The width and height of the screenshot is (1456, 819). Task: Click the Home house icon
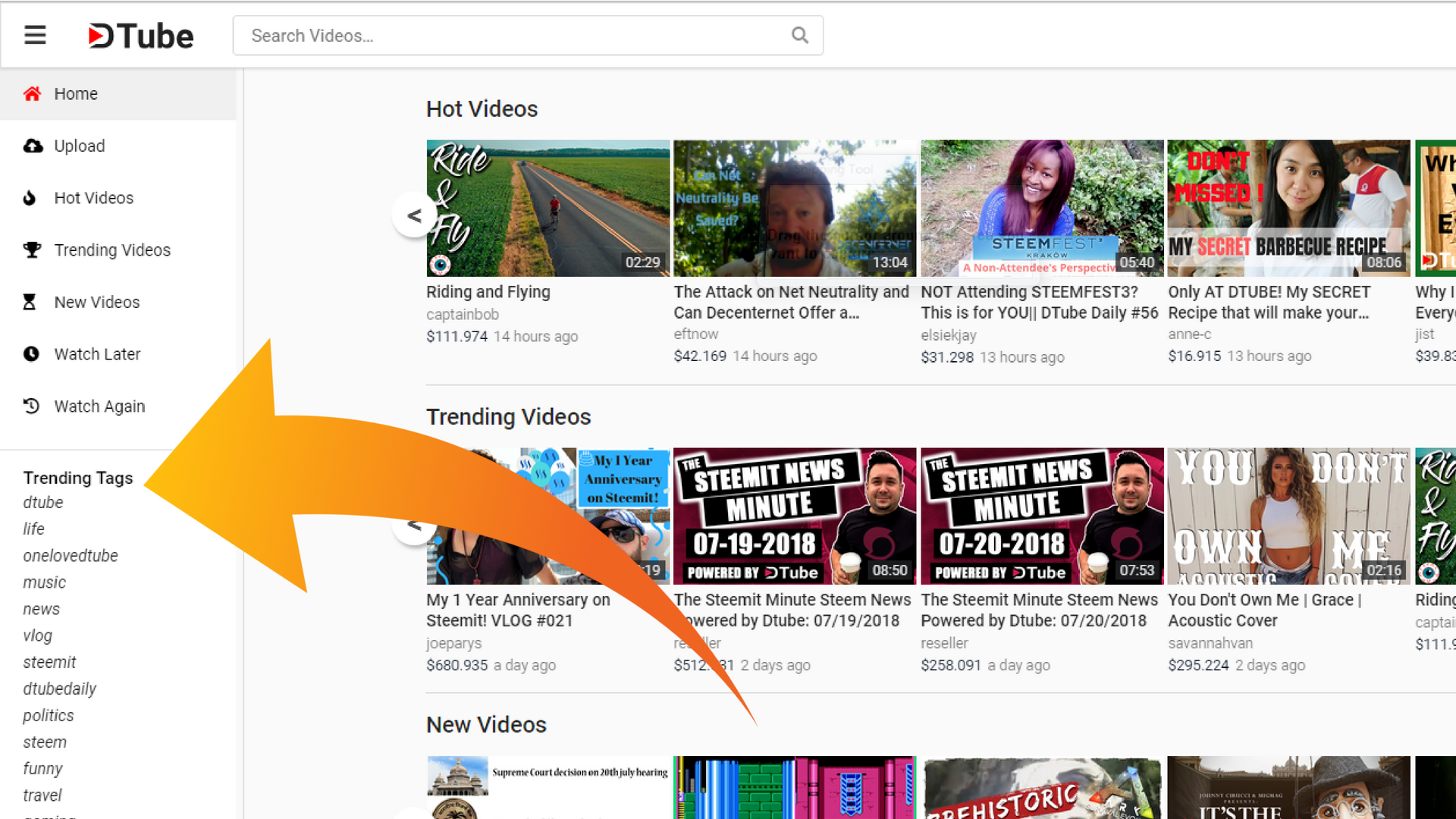tap(32, 94)
